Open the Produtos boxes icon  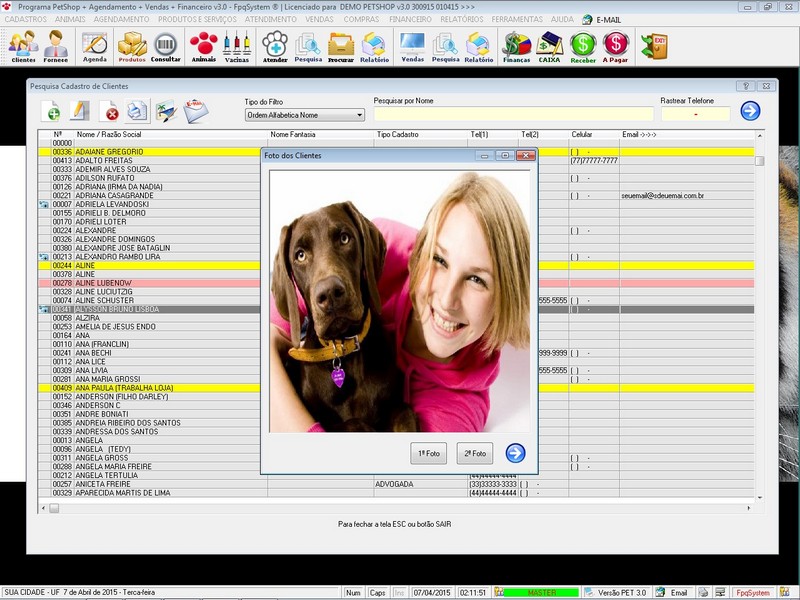[132, 46]
